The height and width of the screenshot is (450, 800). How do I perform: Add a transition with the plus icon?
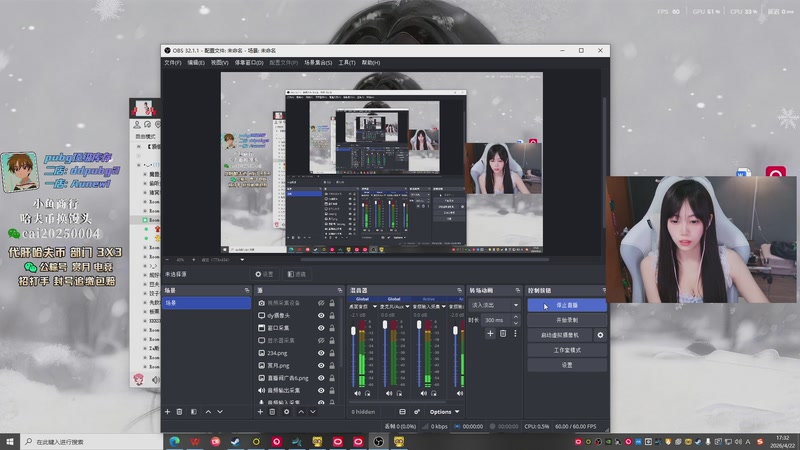[x=490, y=334]
